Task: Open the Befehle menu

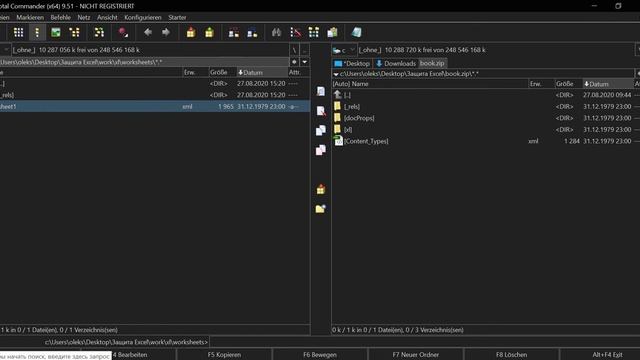Action: click(x=60, y=18)
